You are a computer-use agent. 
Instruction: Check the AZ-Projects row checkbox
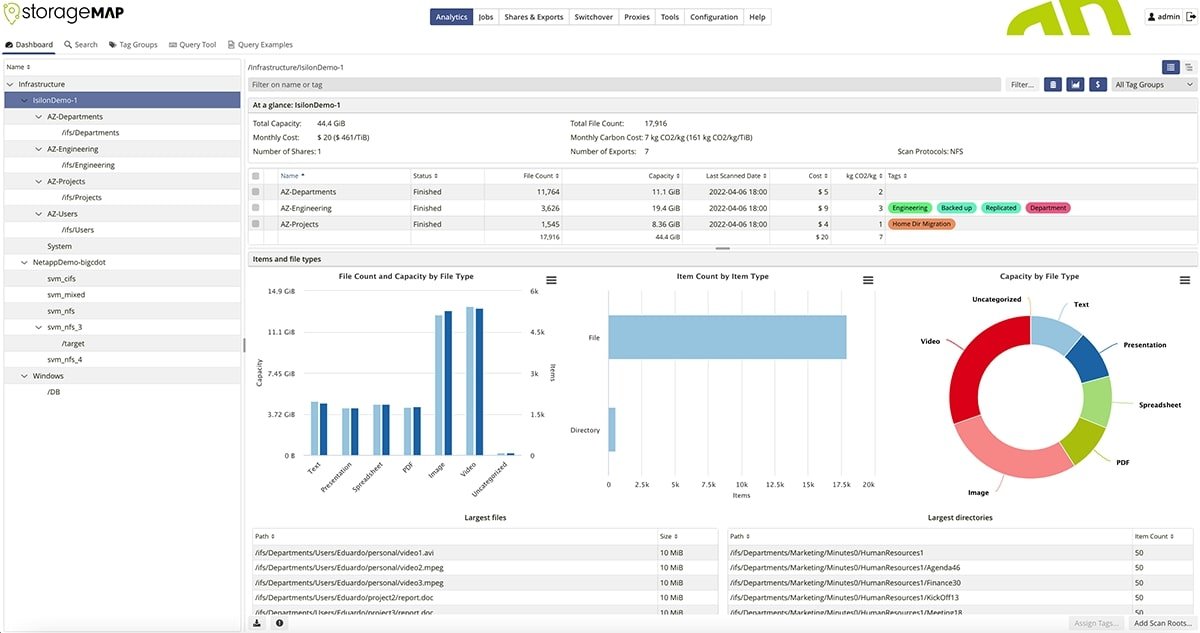pos(256,223)
